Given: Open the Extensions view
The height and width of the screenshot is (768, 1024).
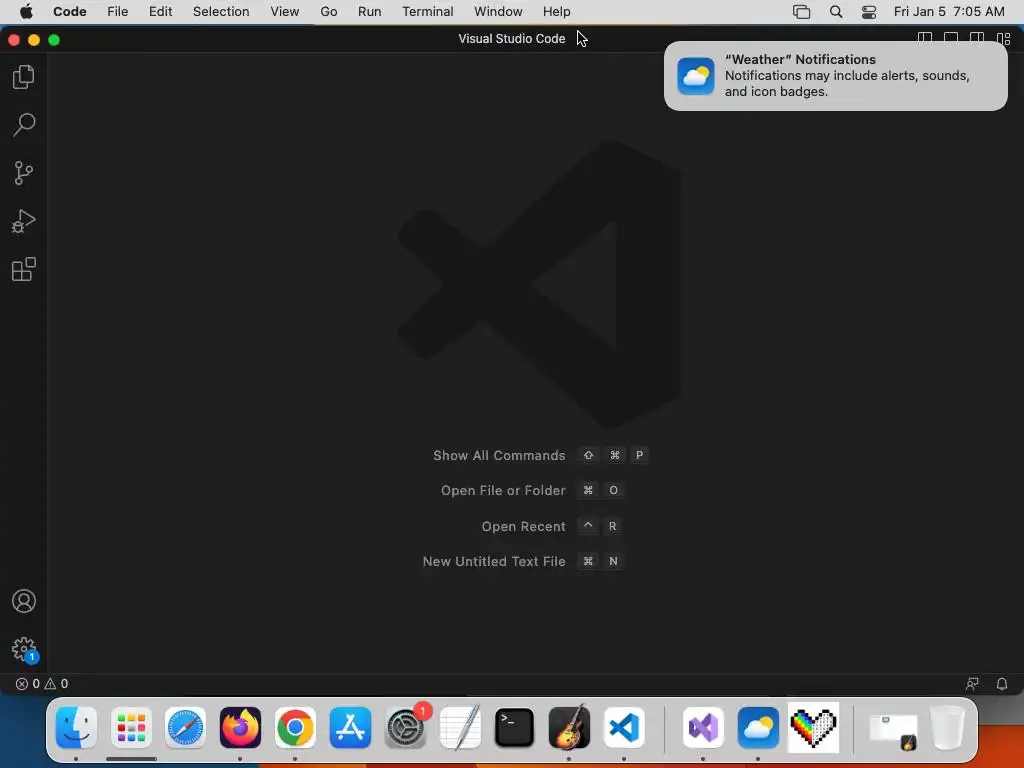Looking at the screenshot, I should click(24, 269).
